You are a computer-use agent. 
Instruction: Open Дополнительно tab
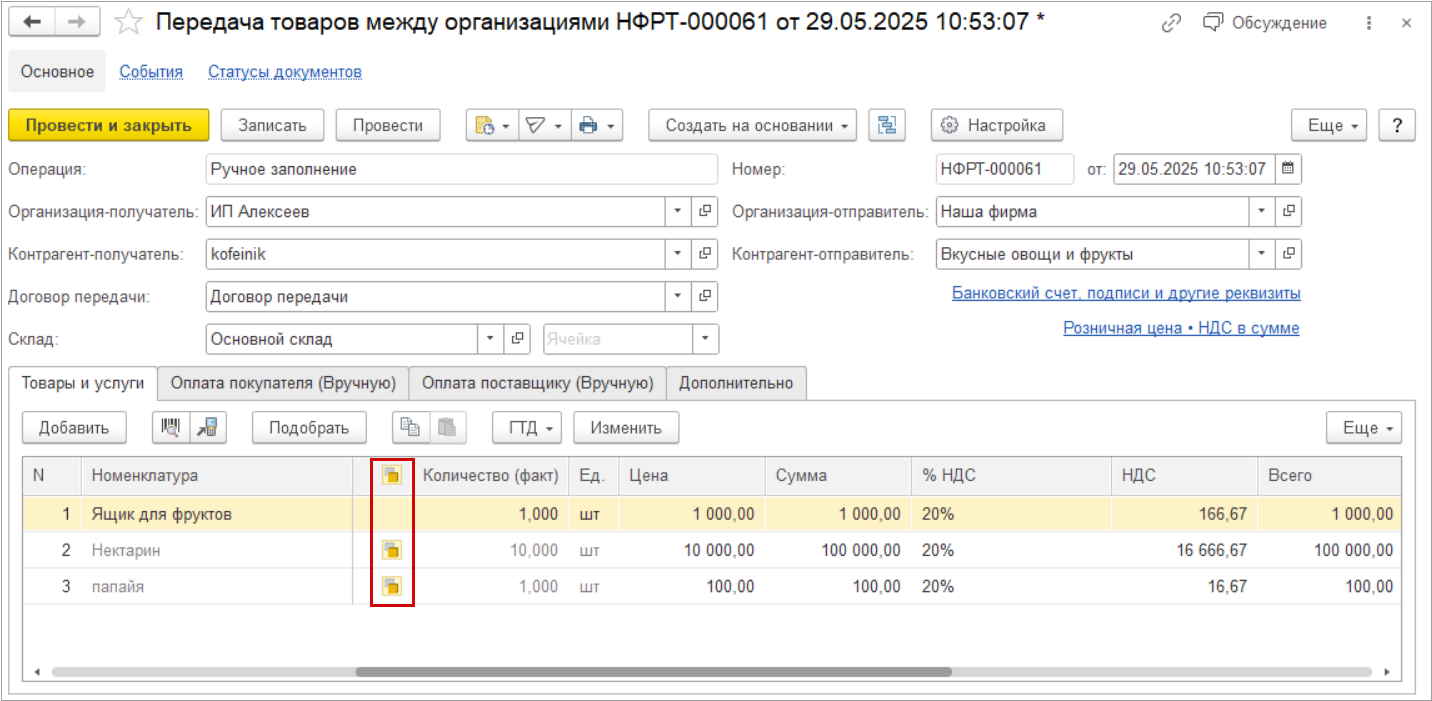coord(737,383)
